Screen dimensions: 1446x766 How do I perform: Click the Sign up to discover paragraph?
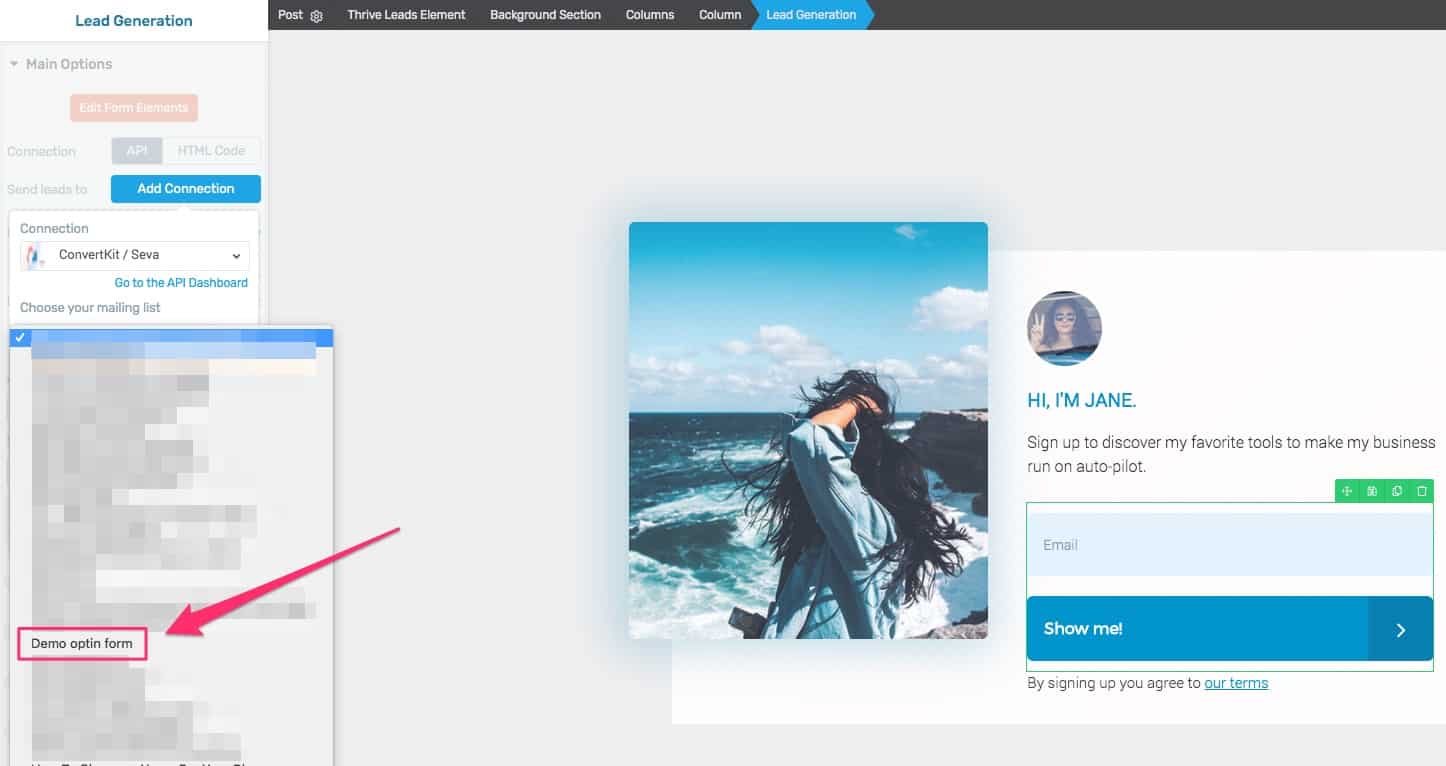pos(1231,454)
